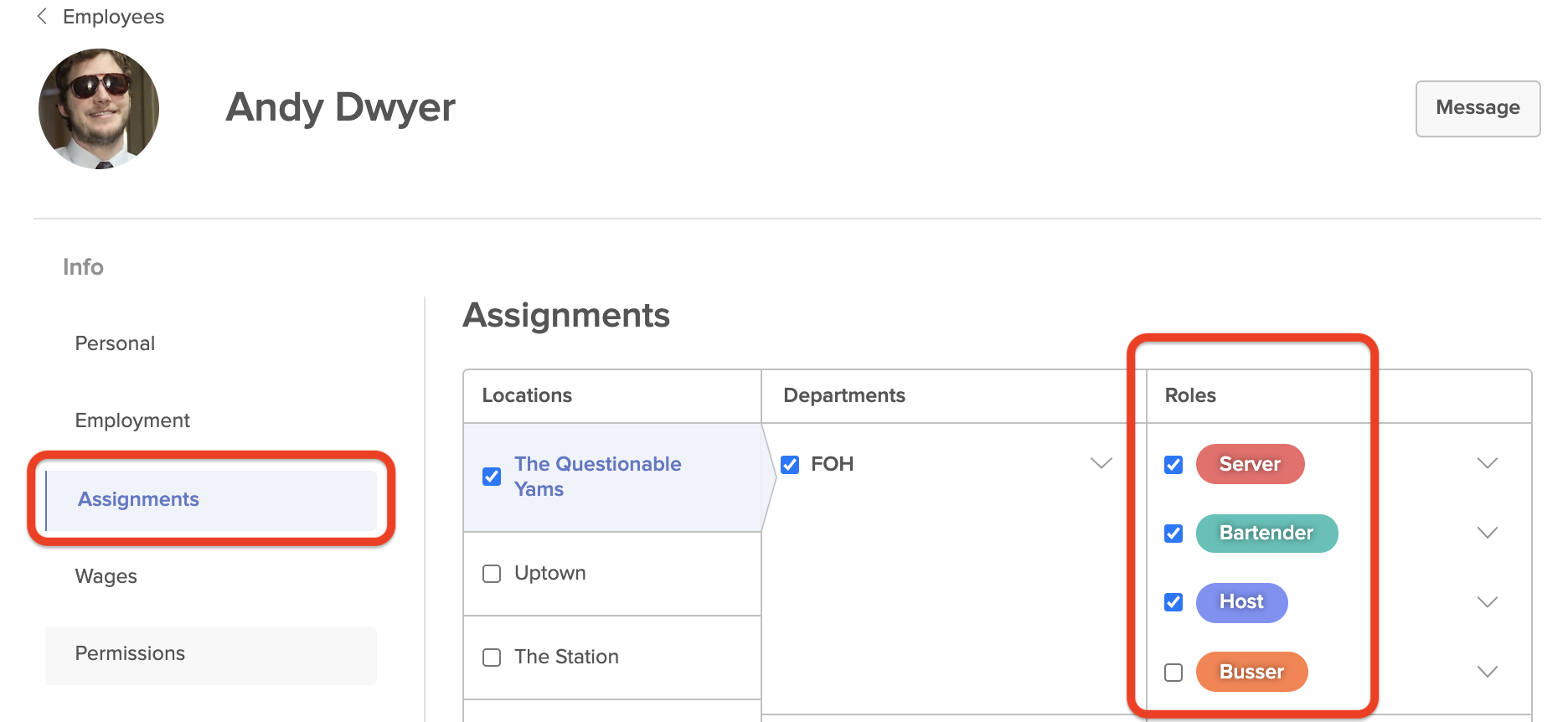Image resolution: width=1568 pixels, height=722 pixels.
Task: Open the Personal info section
Action: click(115, 343)
